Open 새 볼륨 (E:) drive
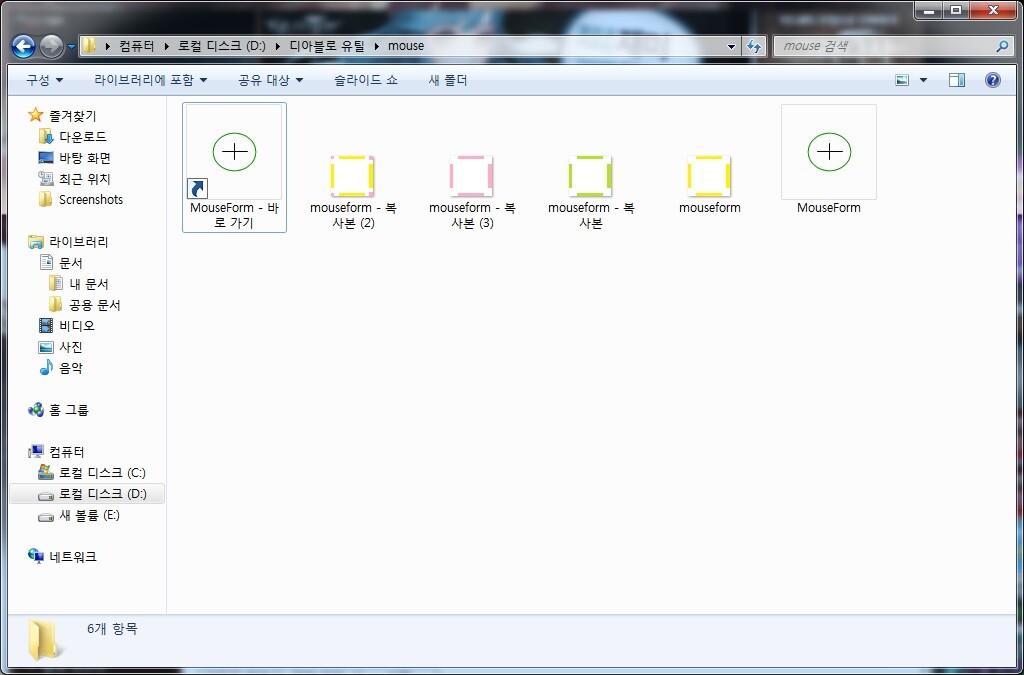 (x=79, y=515)
